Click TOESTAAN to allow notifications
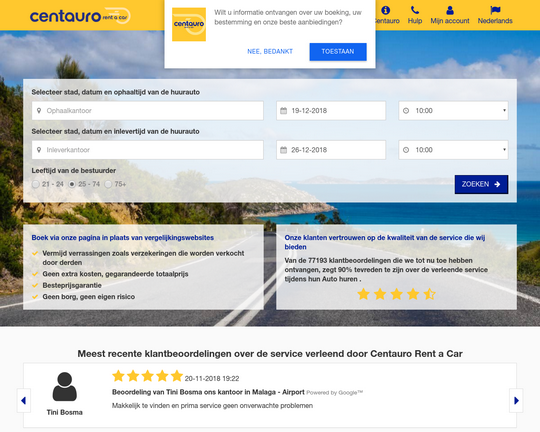This screenshot has height=432, width=540. [x=338, y=52]
